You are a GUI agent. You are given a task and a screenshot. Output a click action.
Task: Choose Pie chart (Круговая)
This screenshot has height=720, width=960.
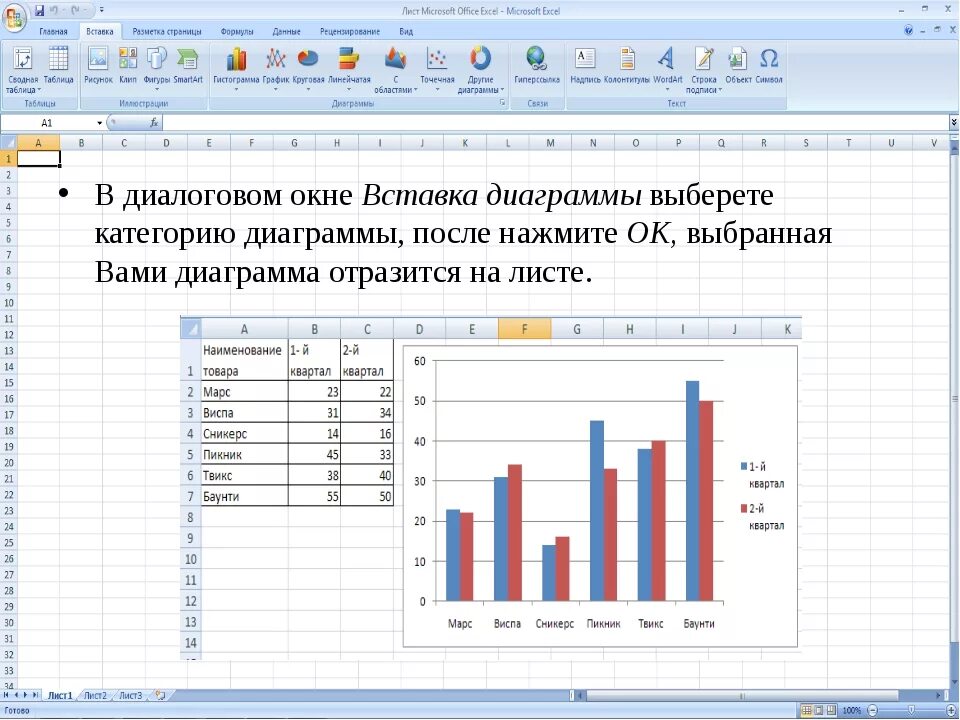(308, 69)
